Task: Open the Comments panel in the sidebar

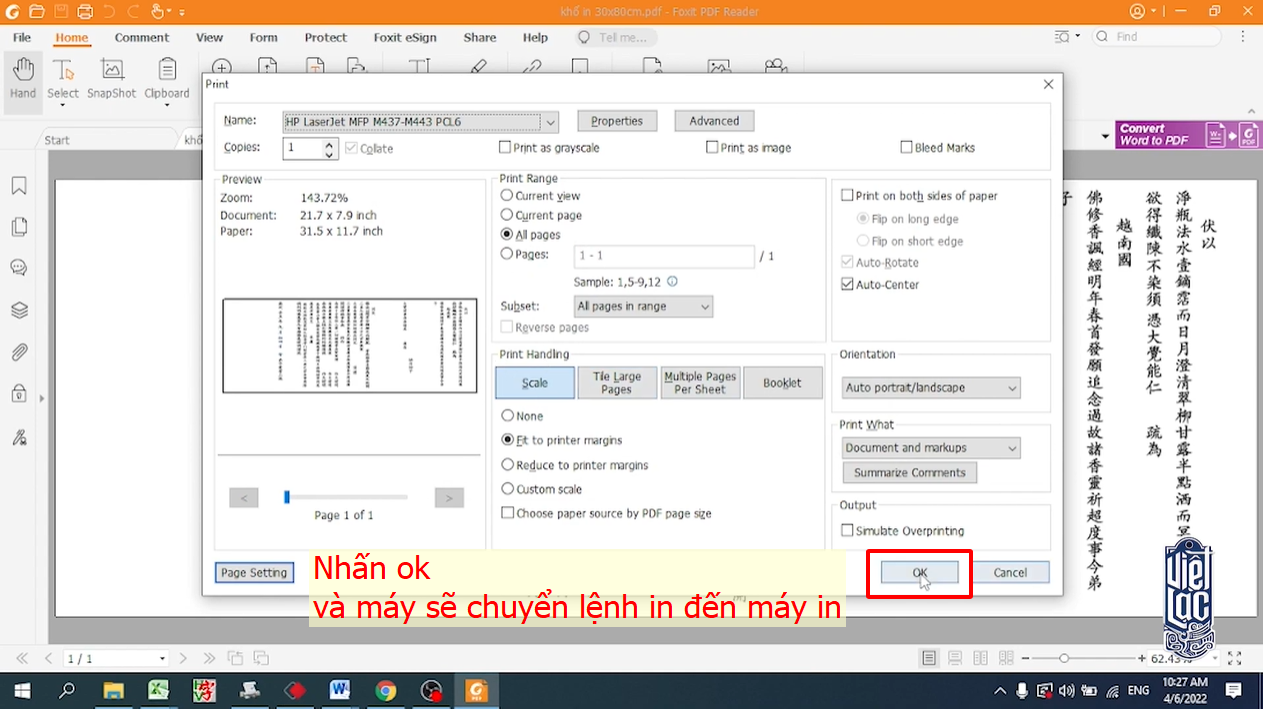Action: coord(19,268)
